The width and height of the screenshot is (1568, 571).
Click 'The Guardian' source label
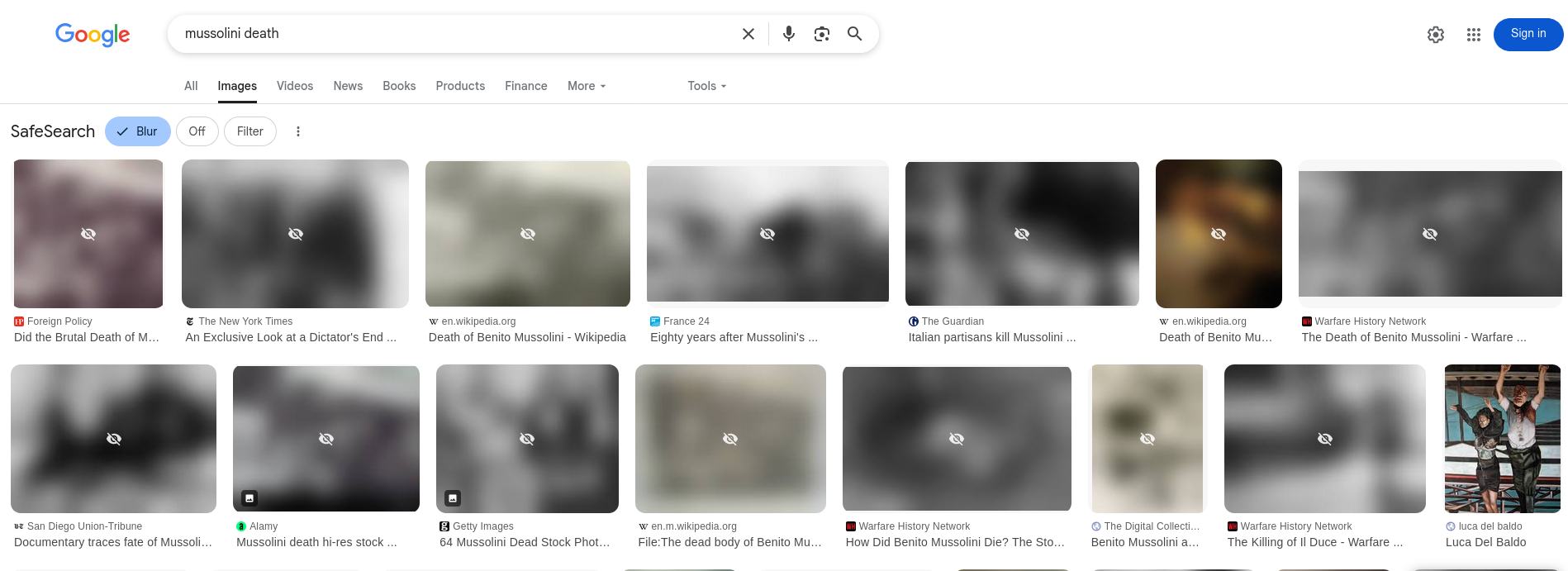point(953,321)
